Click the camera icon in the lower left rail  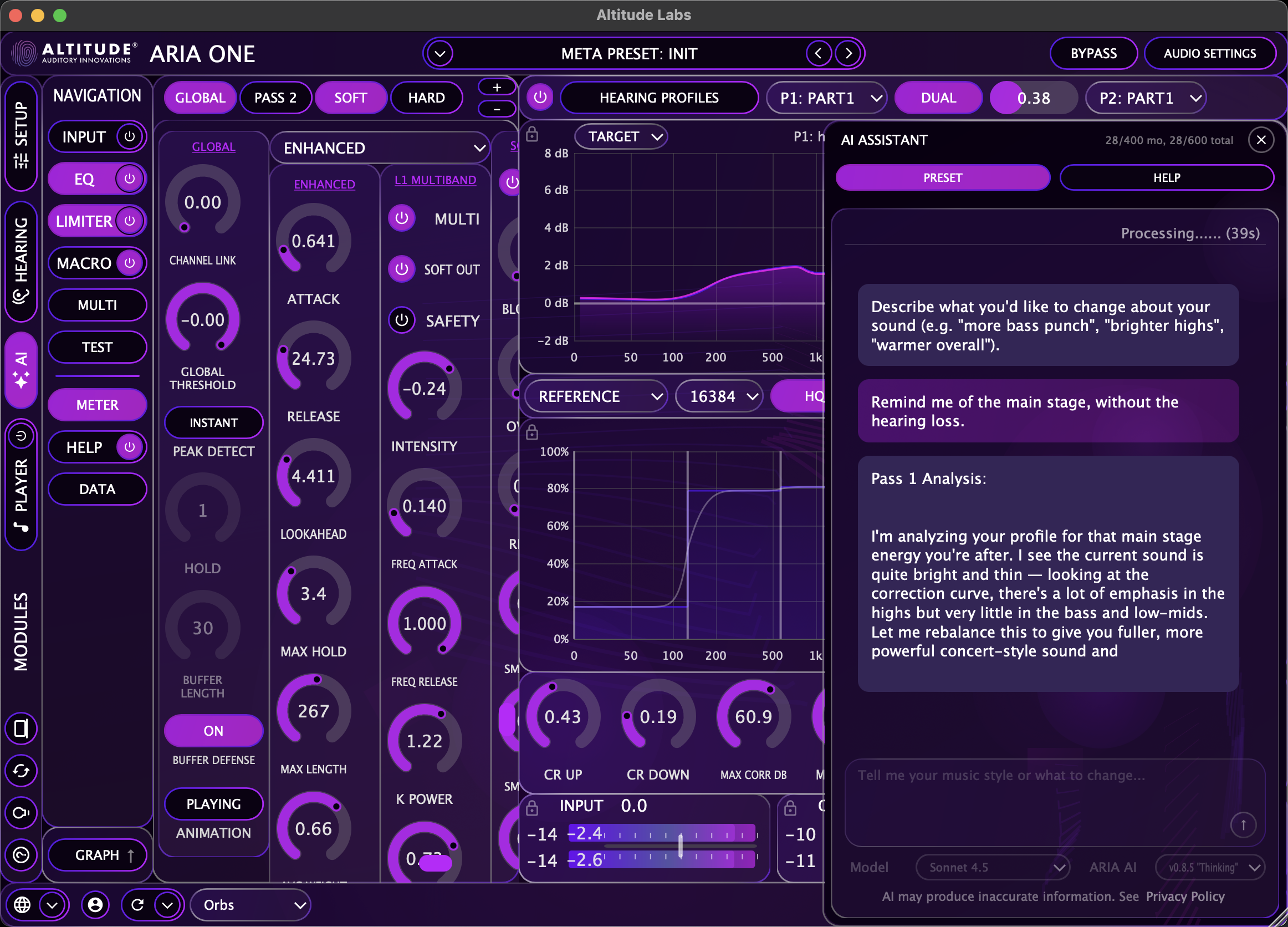21,813
